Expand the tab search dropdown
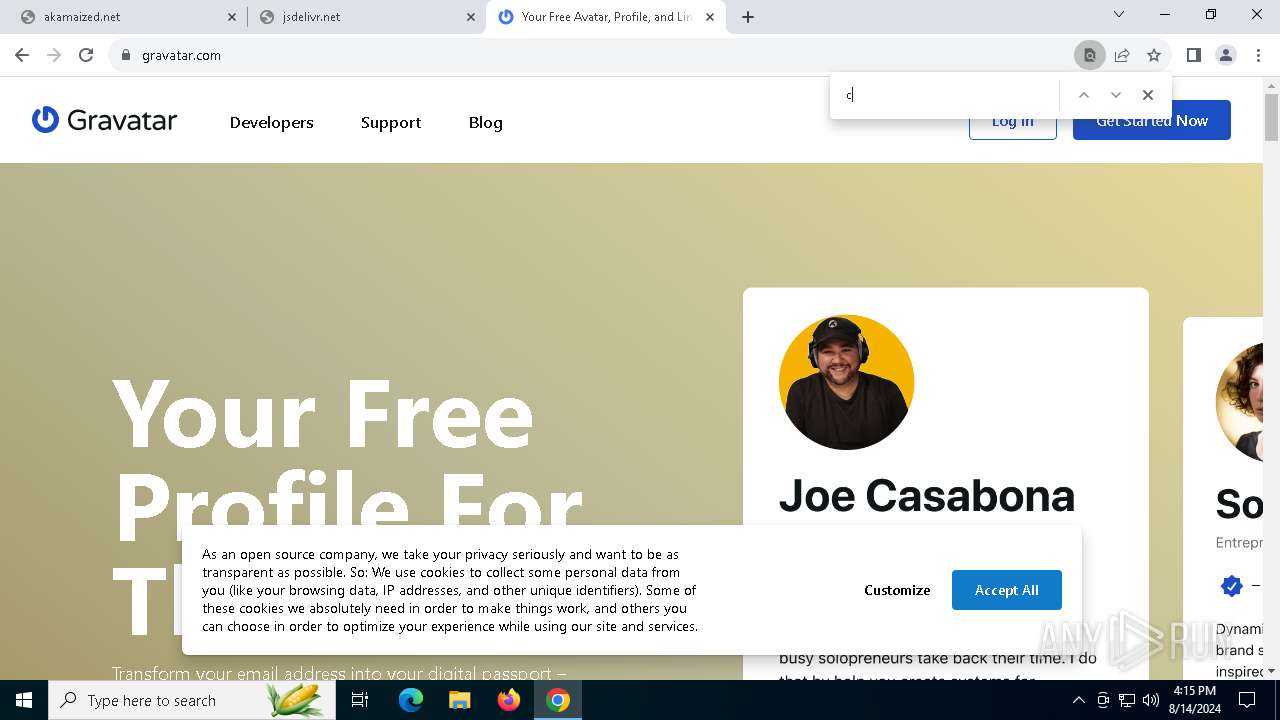The image size is (1280, 720). 1119,14
